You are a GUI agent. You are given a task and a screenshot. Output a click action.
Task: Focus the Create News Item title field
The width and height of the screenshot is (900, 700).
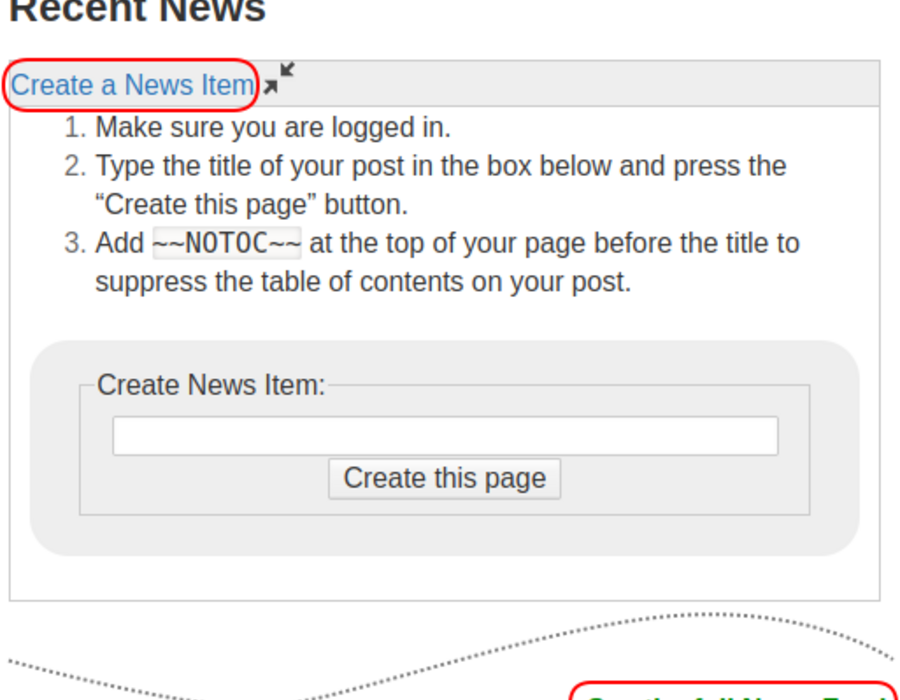point(445,436)
